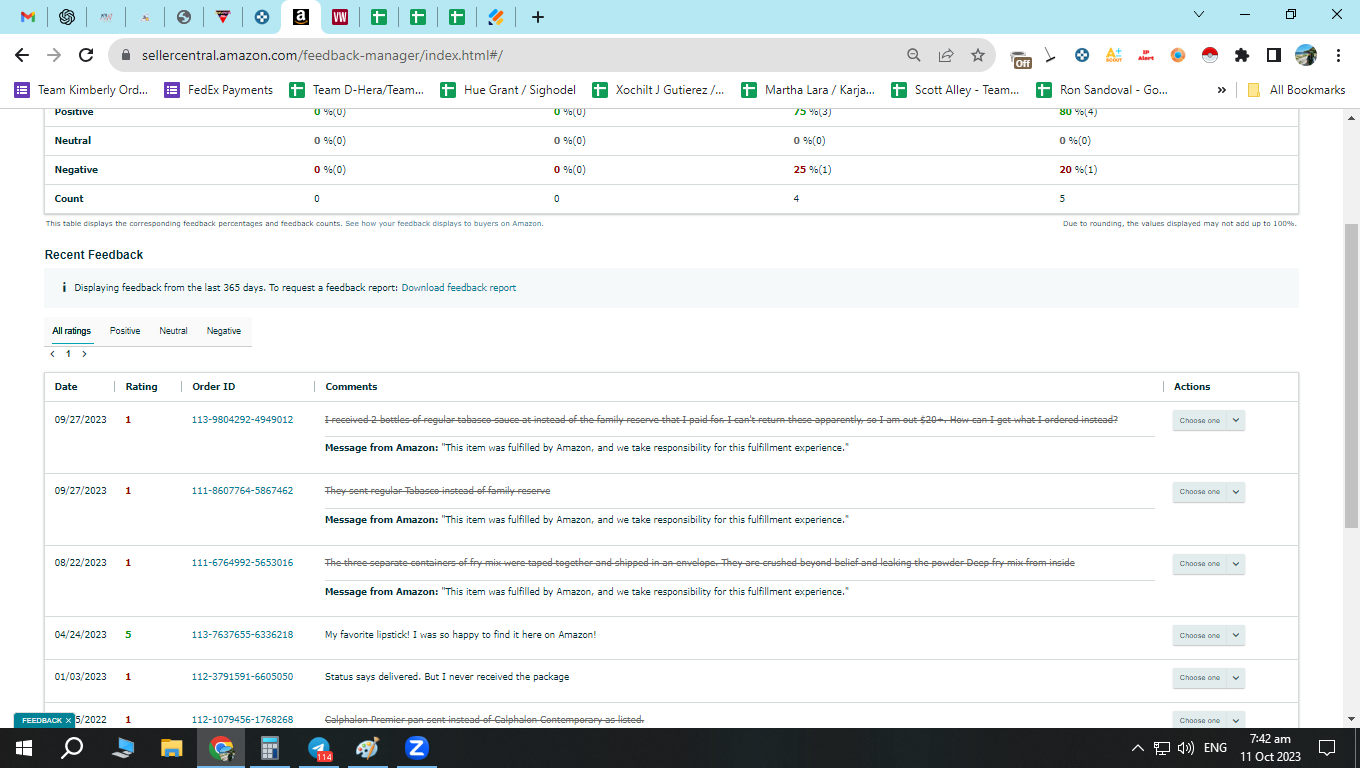This screenshot has width=1360, height=768.
Task: Open Team Kimberly Ord... bookmark
Action: point(81,90)
